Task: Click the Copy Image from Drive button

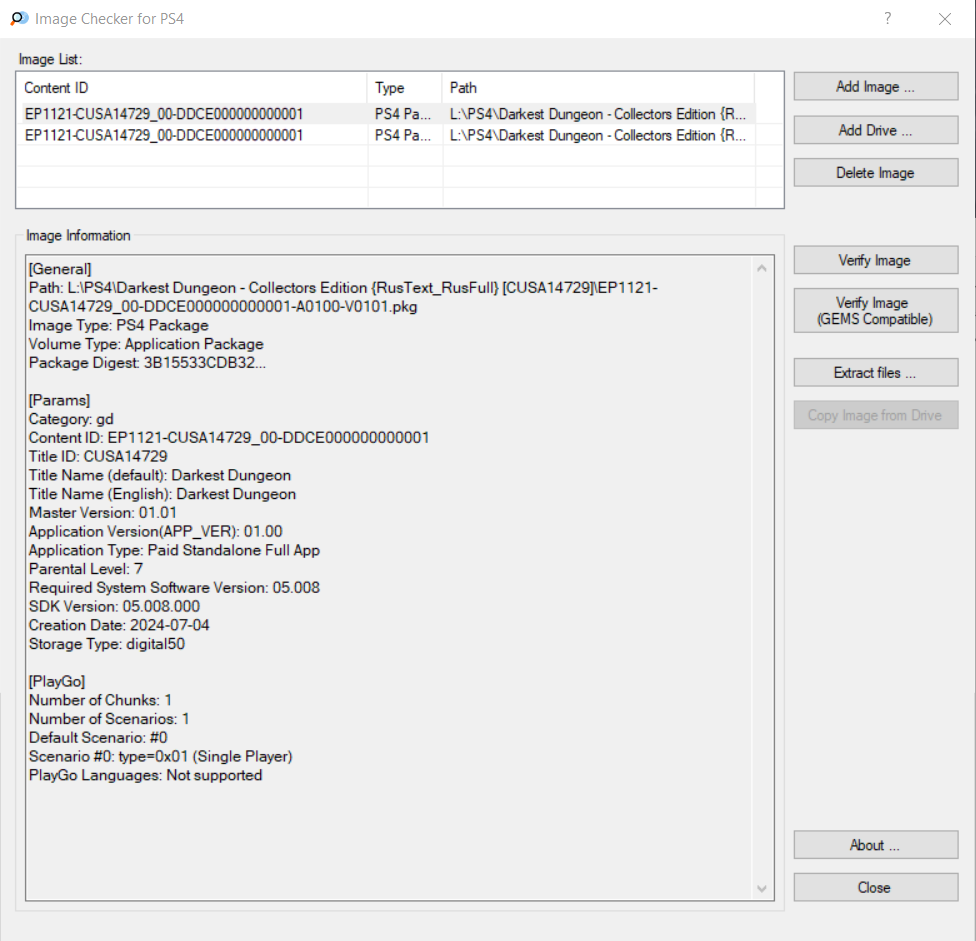Action: [875, 415]
